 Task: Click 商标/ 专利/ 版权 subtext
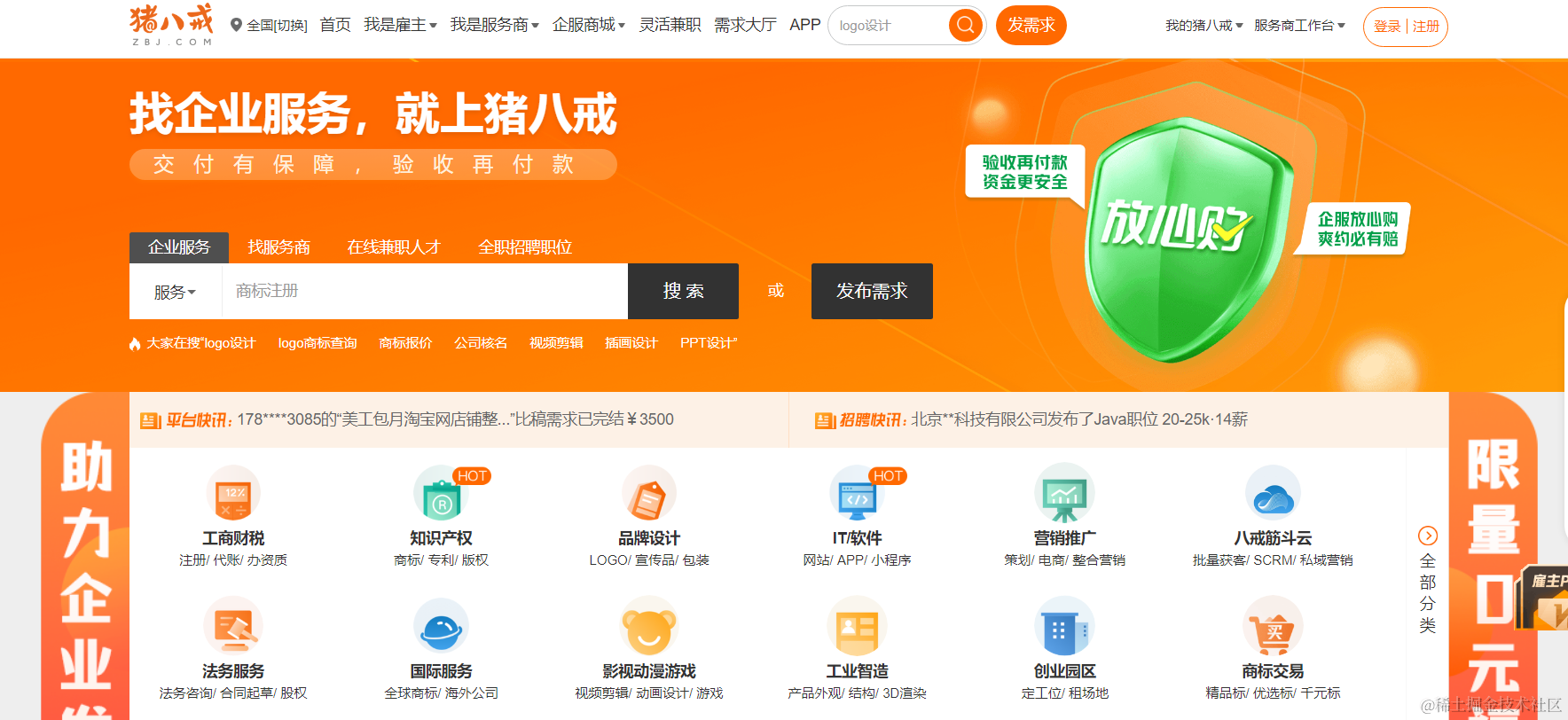point(442,560)
